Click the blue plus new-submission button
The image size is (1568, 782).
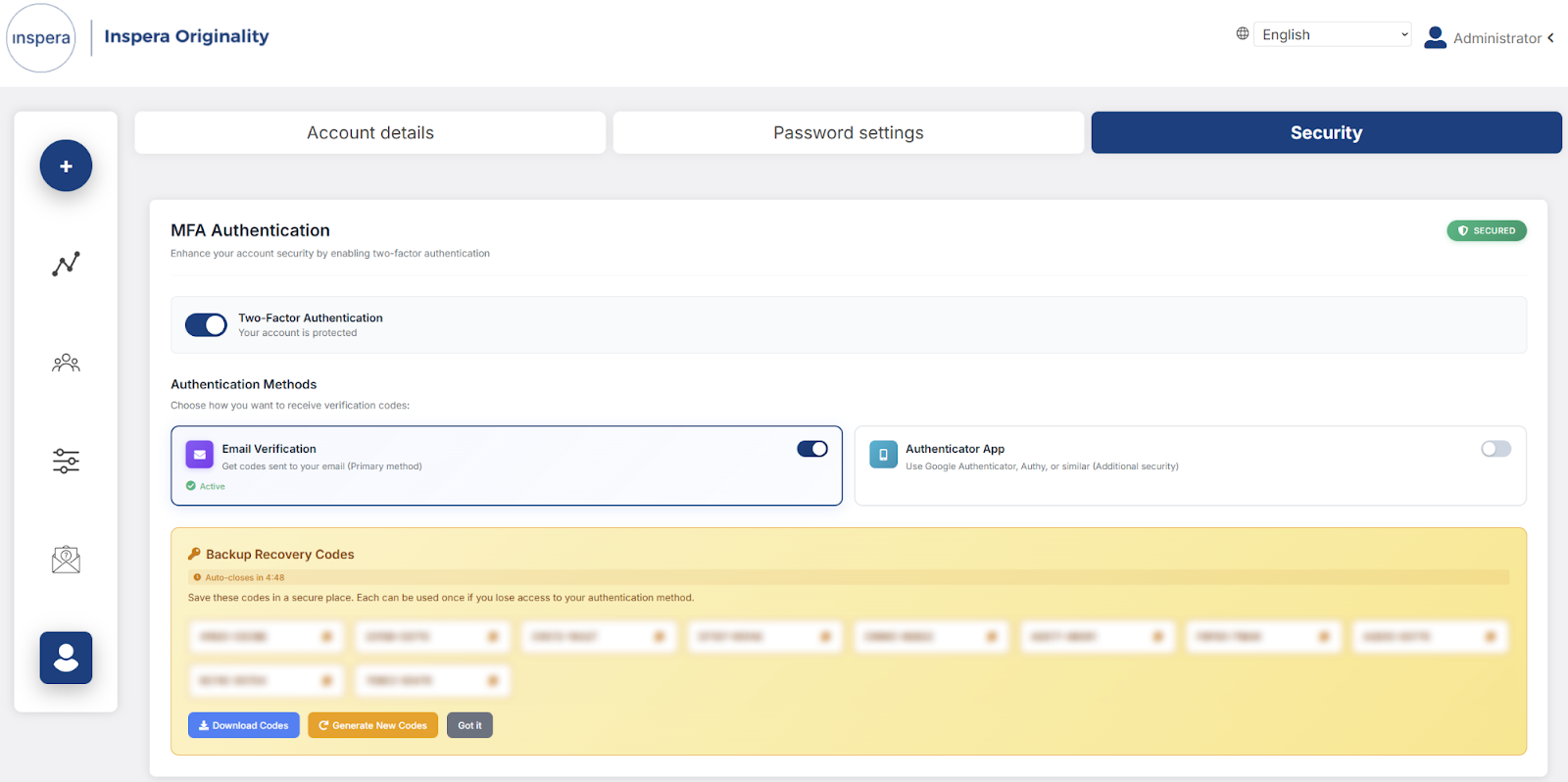click(x=66, y=166)
